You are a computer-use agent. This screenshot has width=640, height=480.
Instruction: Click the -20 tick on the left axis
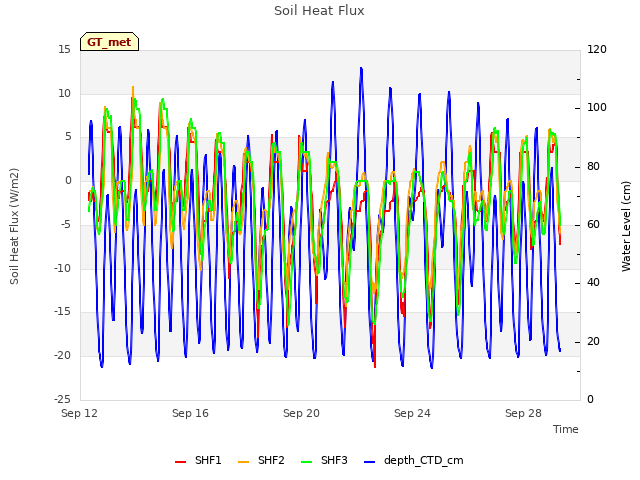pyautogui.click(x=63, y=356)
